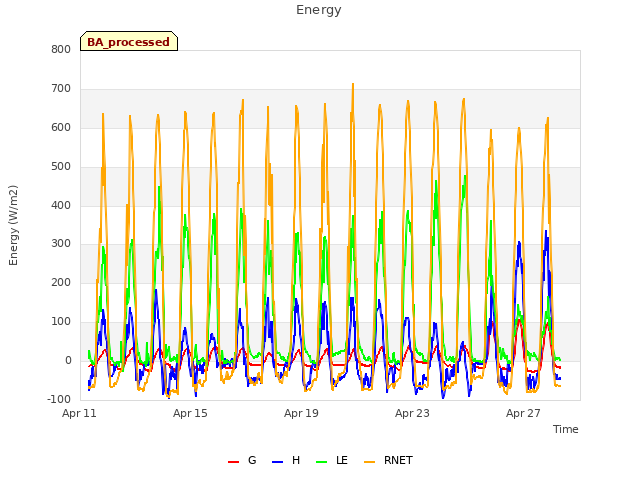Toggle the H series legend entry
Image resolution: width=640 pixels, height=480 pixels.
(x=286, y=460)
